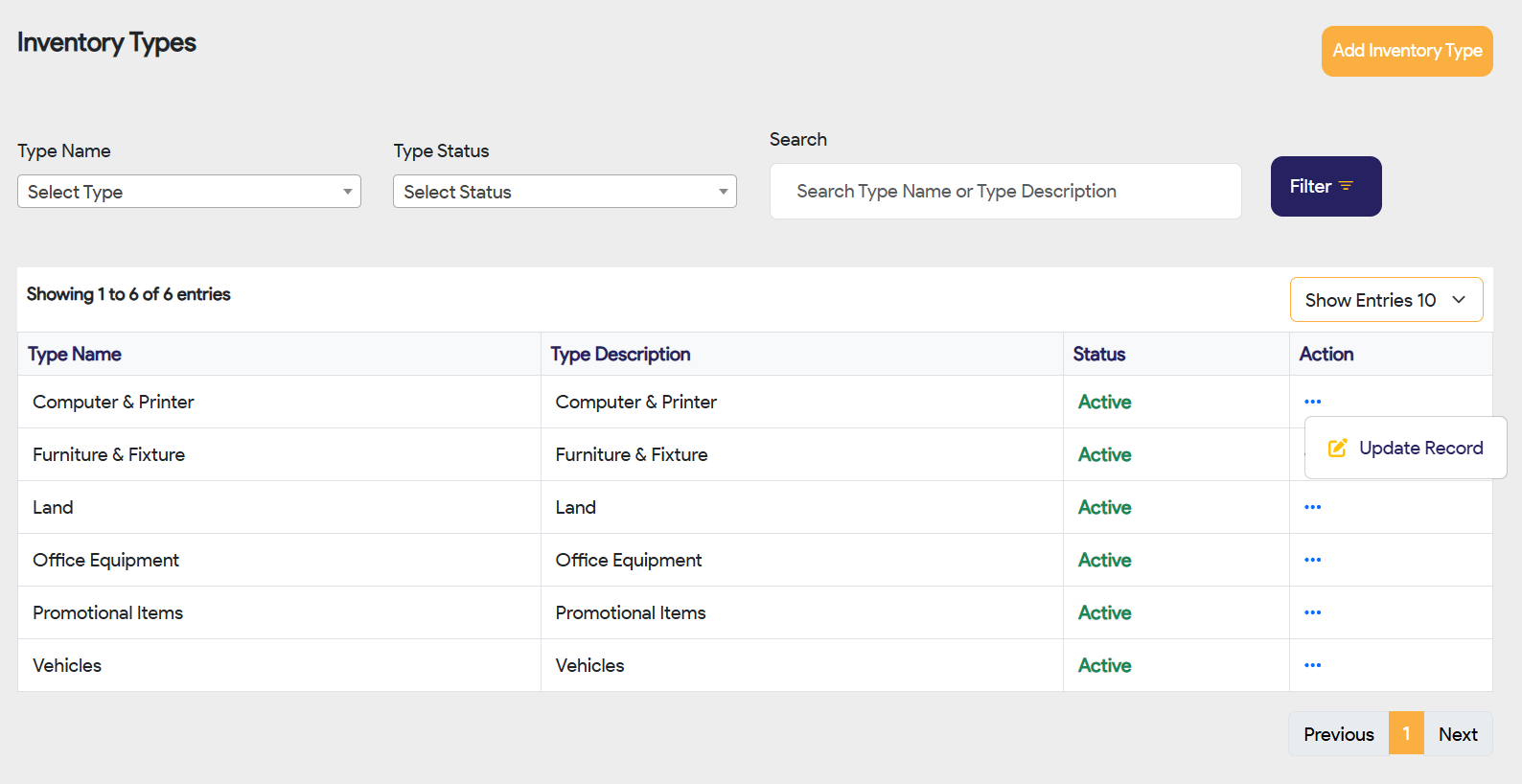Viewport: 1522px width, 784px height.
Task: Open action menu for Promotional Items row
Action: click(x=1312, y=612)
